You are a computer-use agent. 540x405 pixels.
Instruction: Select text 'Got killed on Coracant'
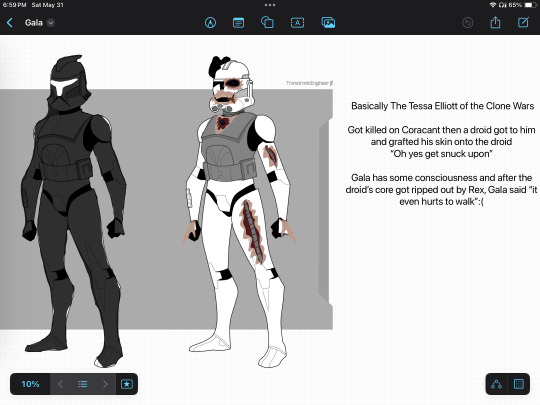pyautogui.click(x=393, y=130)
